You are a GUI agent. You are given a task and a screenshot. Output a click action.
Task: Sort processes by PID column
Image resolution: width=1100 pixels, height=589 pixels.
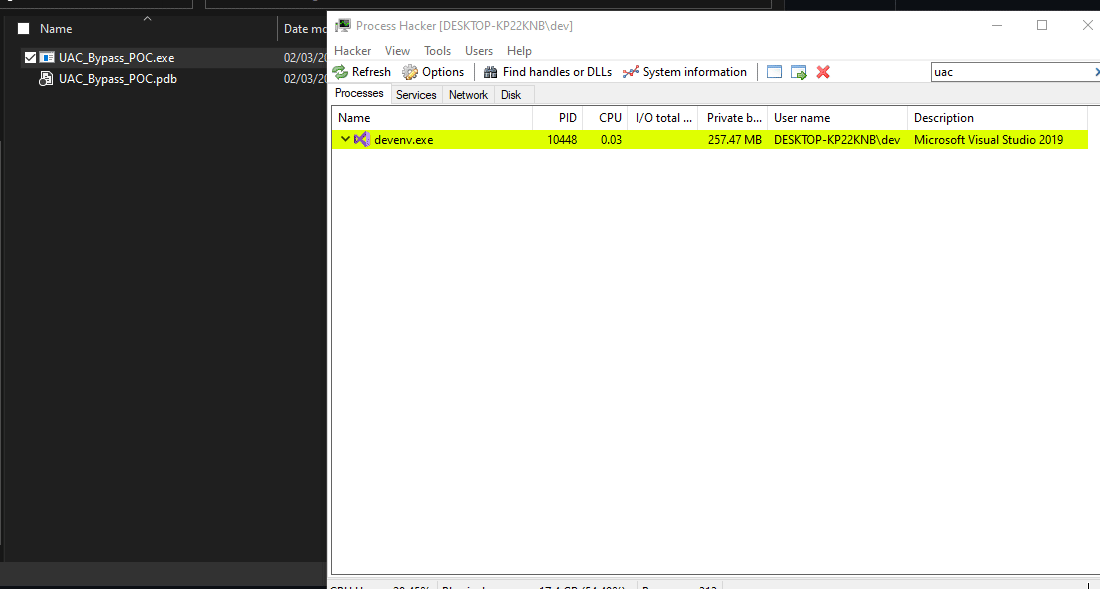coord(558,118)
